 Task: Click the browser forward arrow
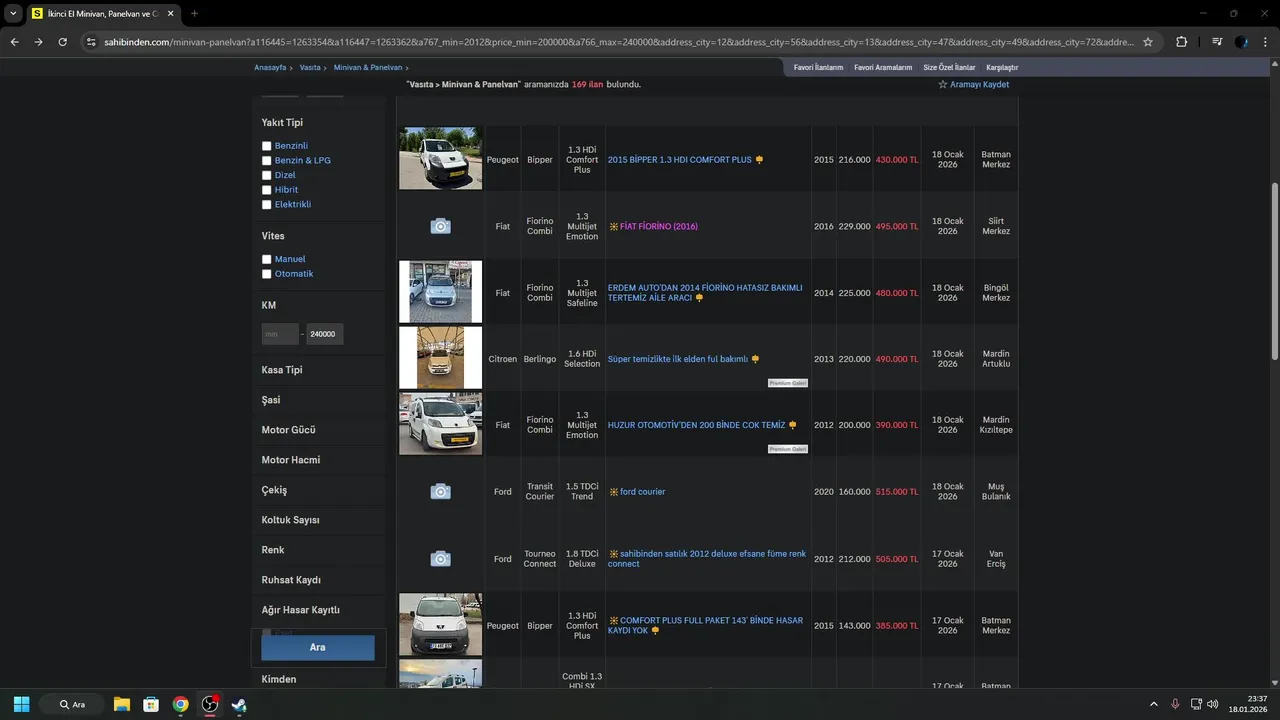(38, 42)
